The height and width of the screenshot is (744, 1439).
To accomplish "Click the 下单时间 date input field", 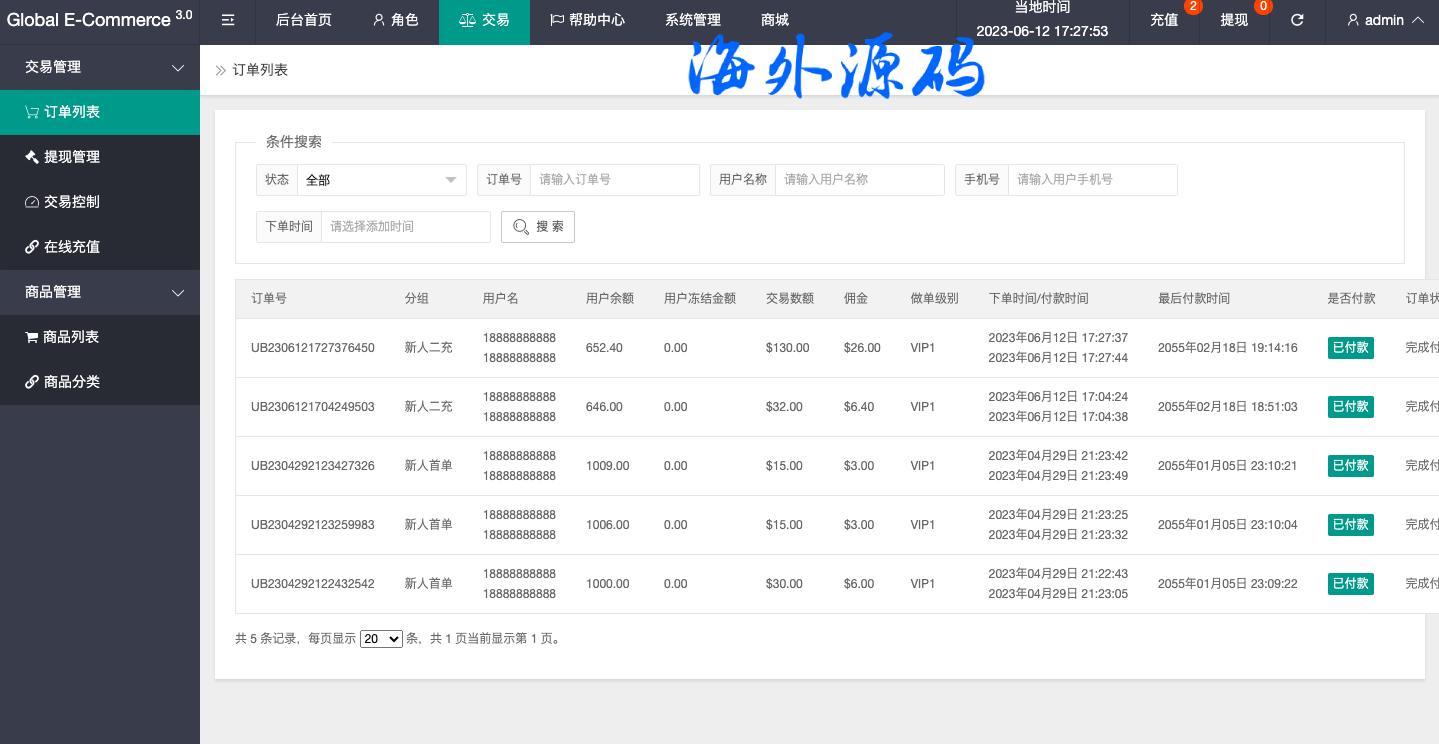I will point(405,227).
